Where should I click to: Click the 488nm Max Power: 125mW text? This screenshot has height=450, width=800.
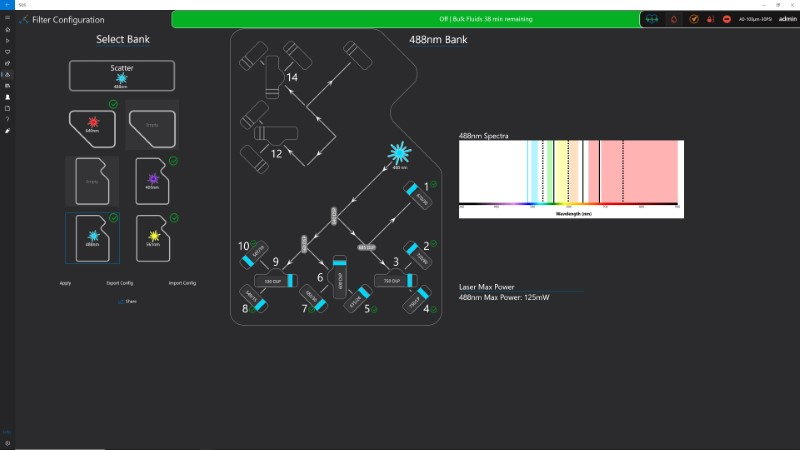coord(504,297)
